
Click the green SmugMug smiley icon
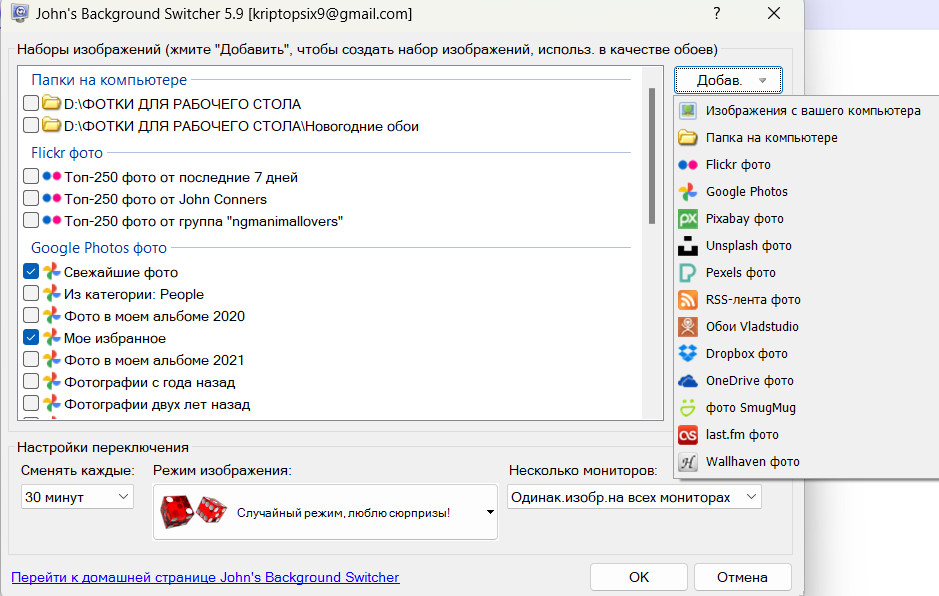[687, 407]
